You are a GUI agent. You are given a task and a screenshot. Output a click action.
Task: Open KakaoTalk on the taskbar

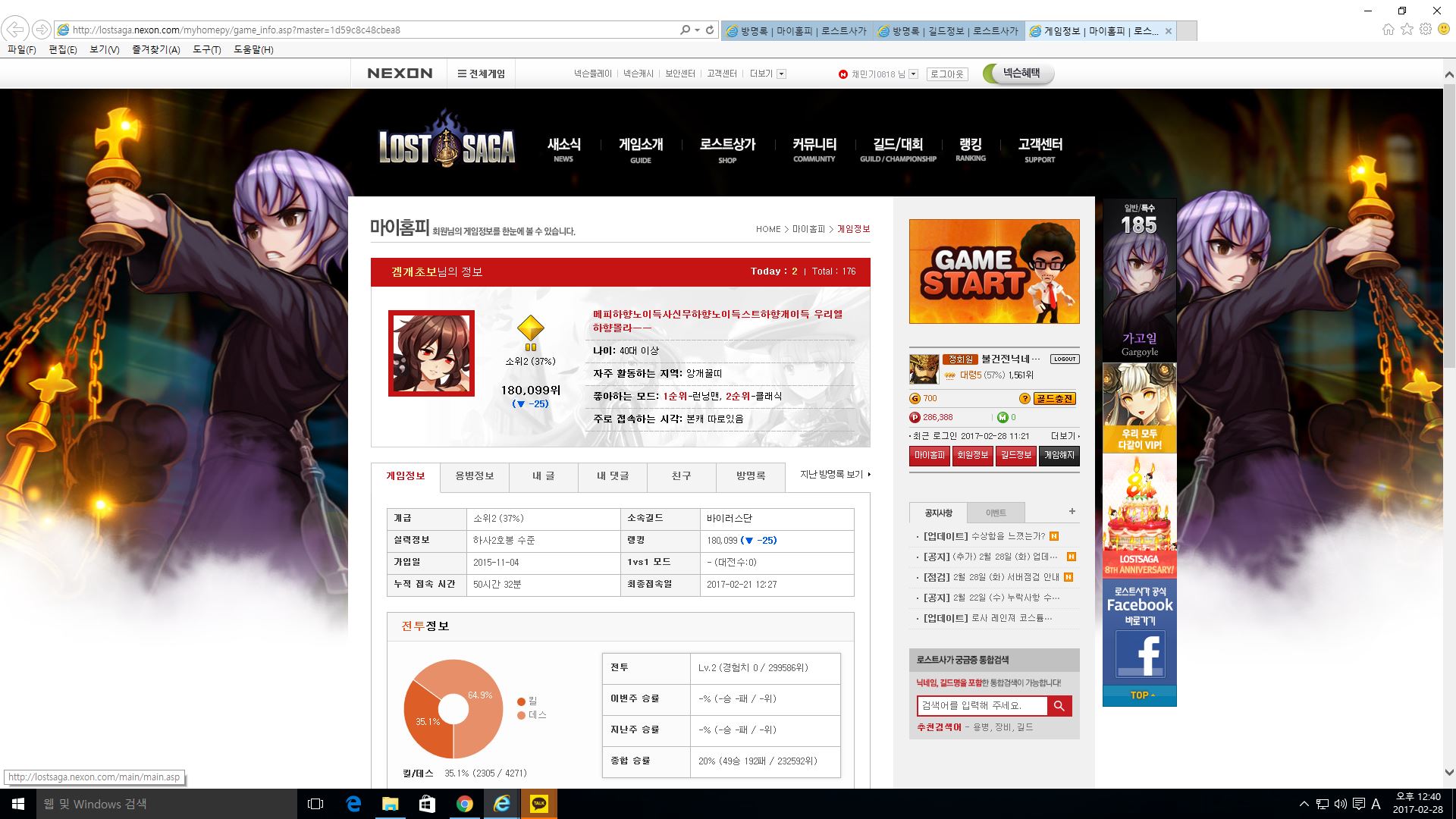539,804
